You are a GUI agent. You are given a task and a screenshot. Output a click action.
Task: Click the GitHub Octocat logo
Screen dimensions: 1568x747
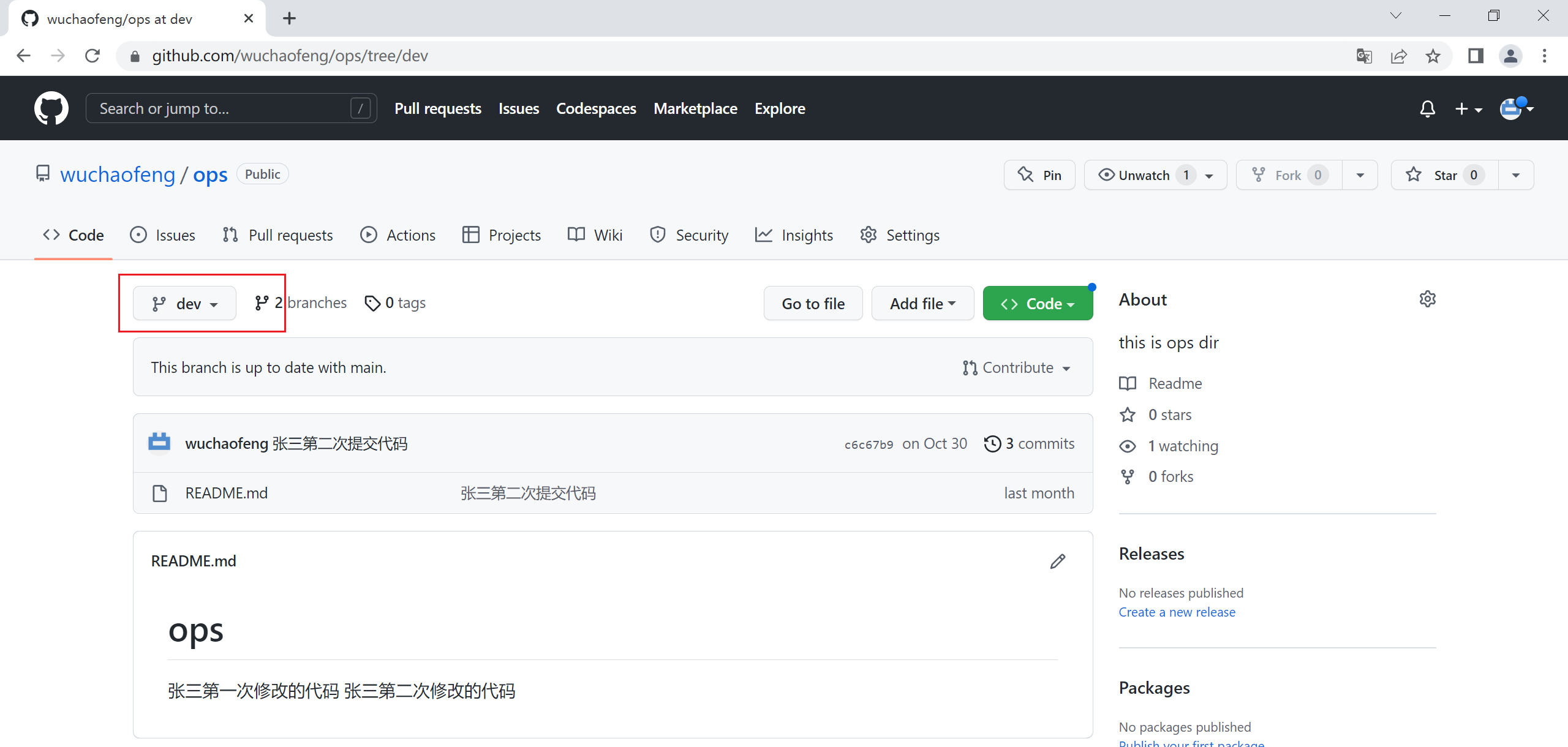point(51,108)
